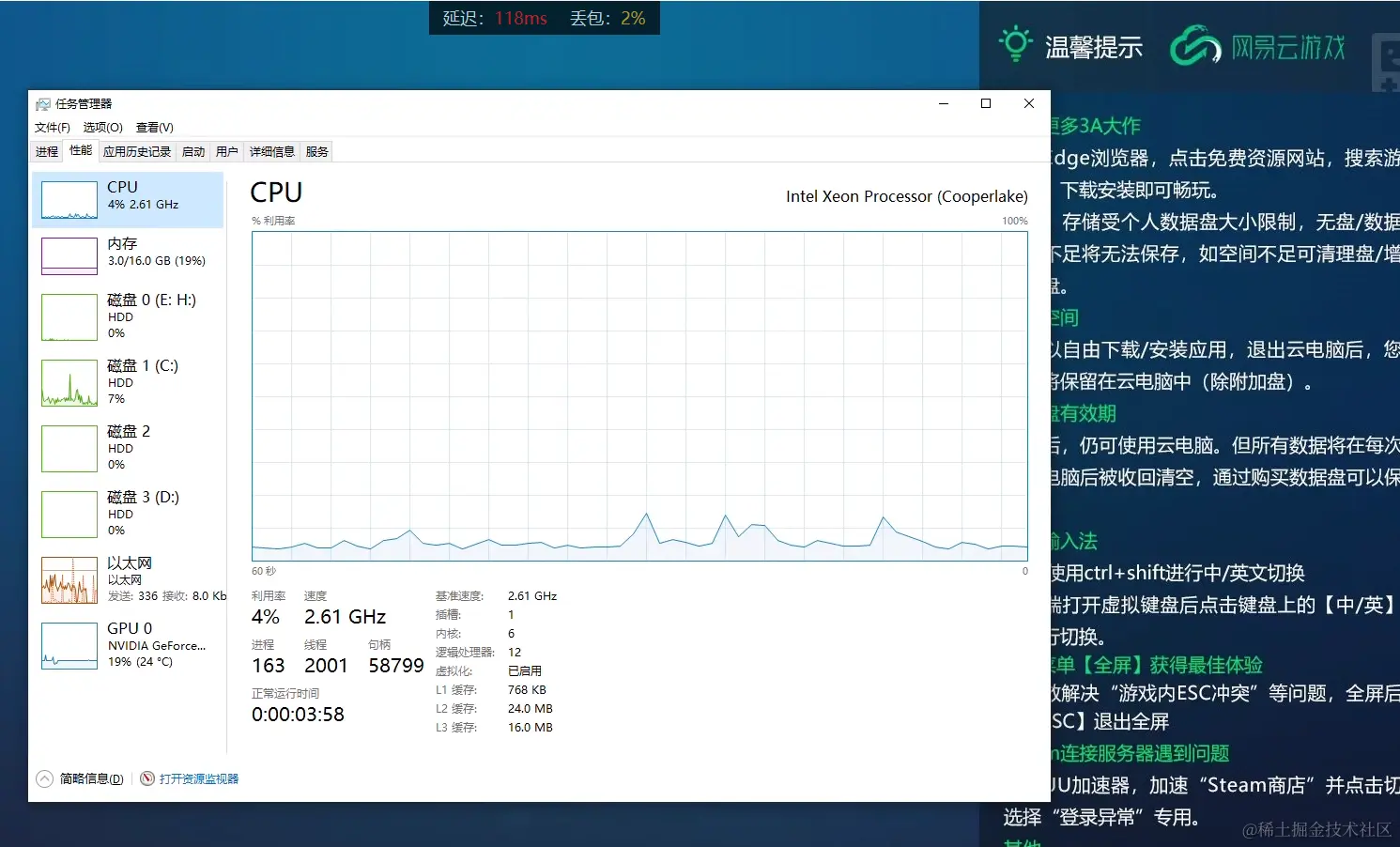Select the GPU 0 NVIDIA GeForce entry

tap(129, 645)
